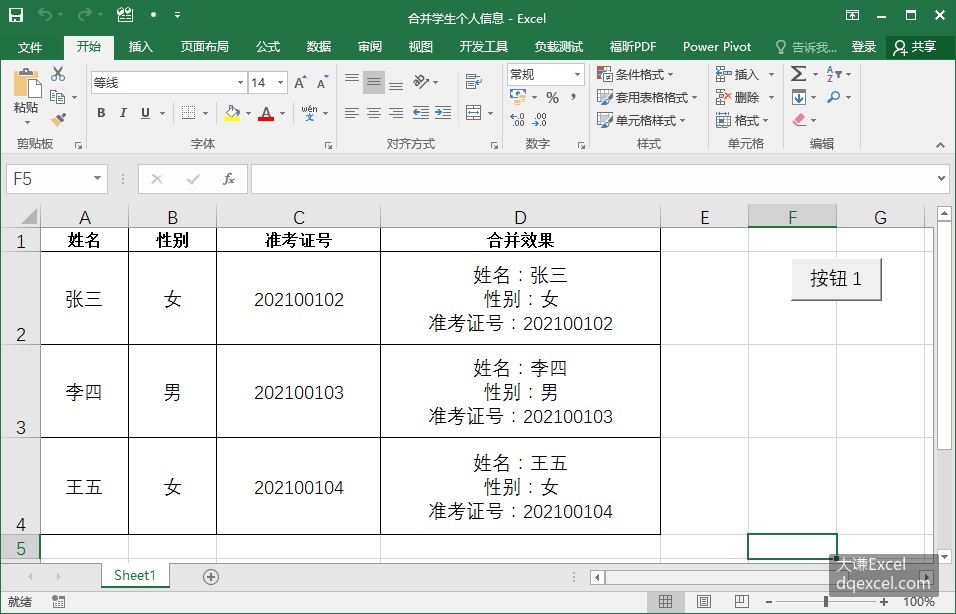
Task: Decrease font size with small A icon
Action: click(322, 82)
